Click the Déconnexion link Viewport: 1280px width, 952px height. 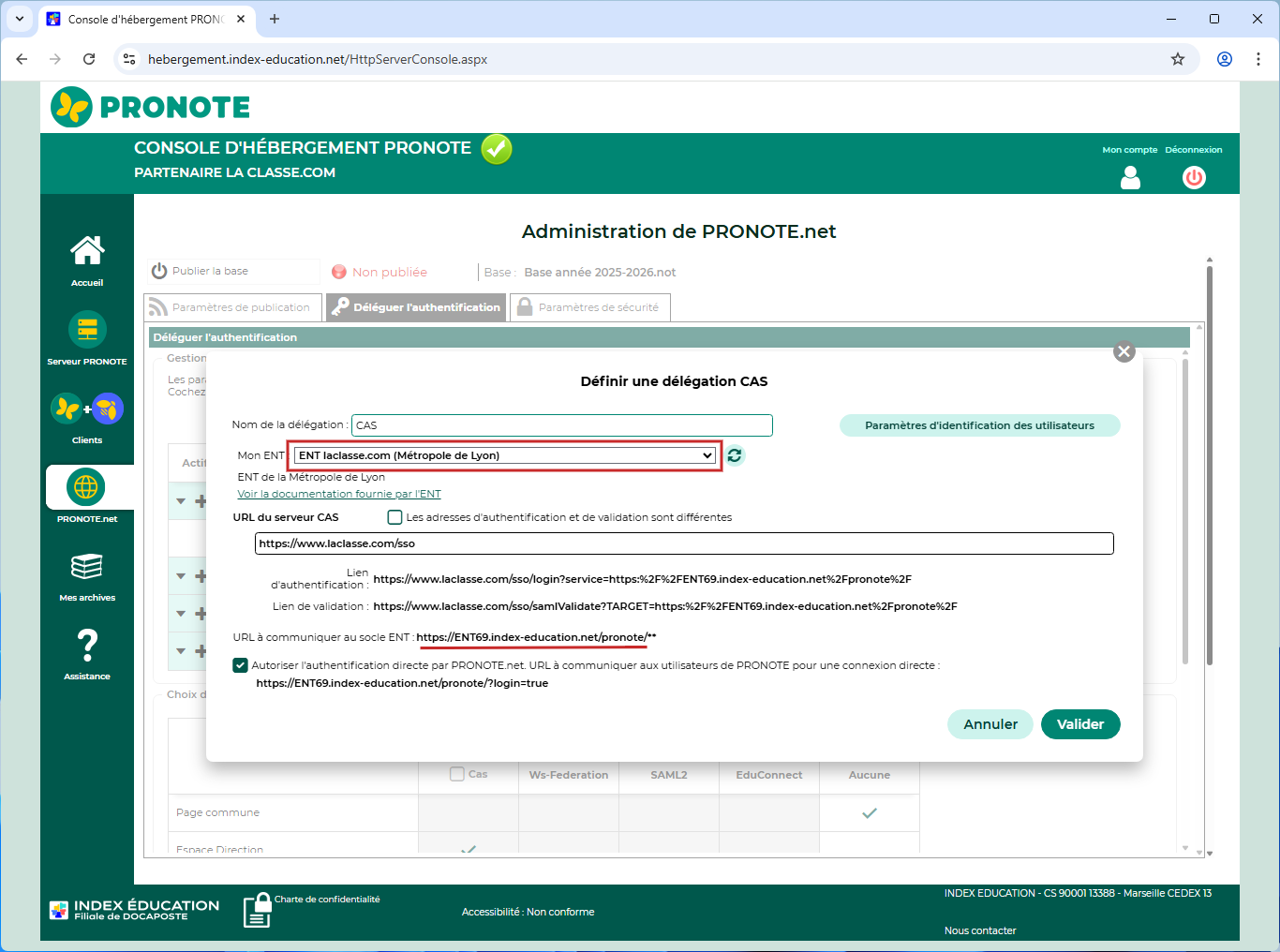pos(1194,150)
